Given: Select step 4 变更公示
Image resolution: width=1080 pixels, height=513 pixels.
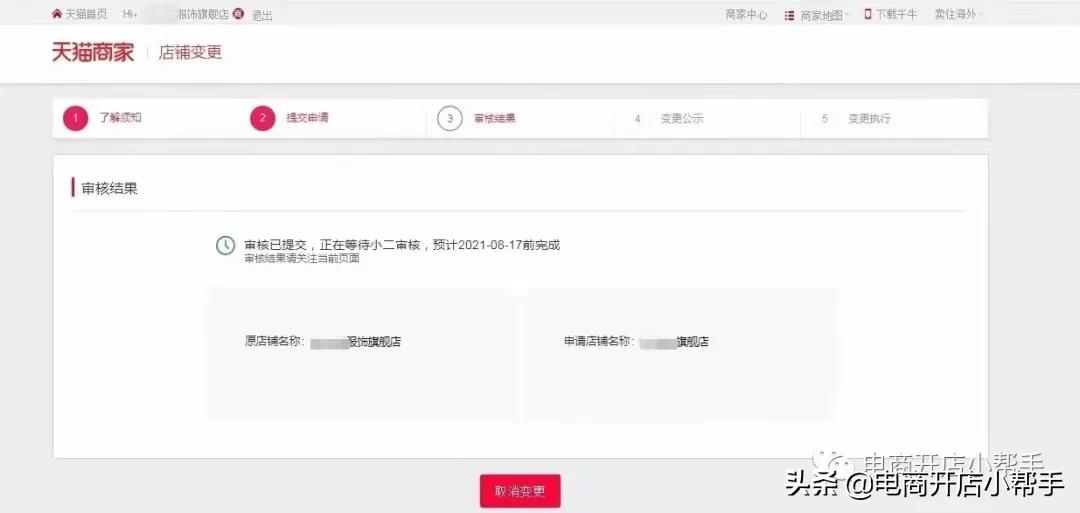Looking at the screenshot, I should pos(668,118).
